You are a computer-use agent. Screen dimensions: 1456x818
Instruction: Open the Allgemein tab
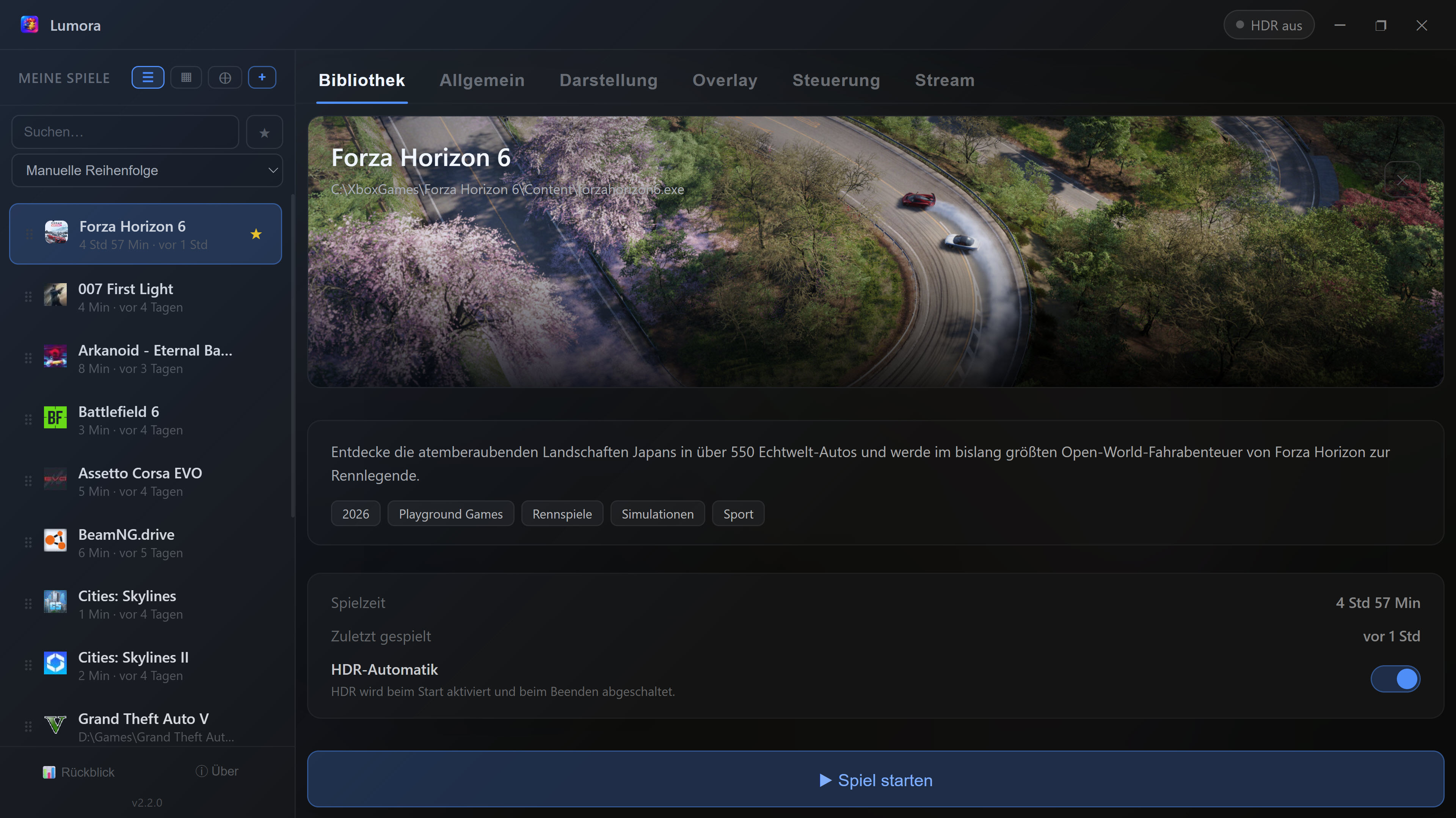pyautogui.click(x=482, y=80)
